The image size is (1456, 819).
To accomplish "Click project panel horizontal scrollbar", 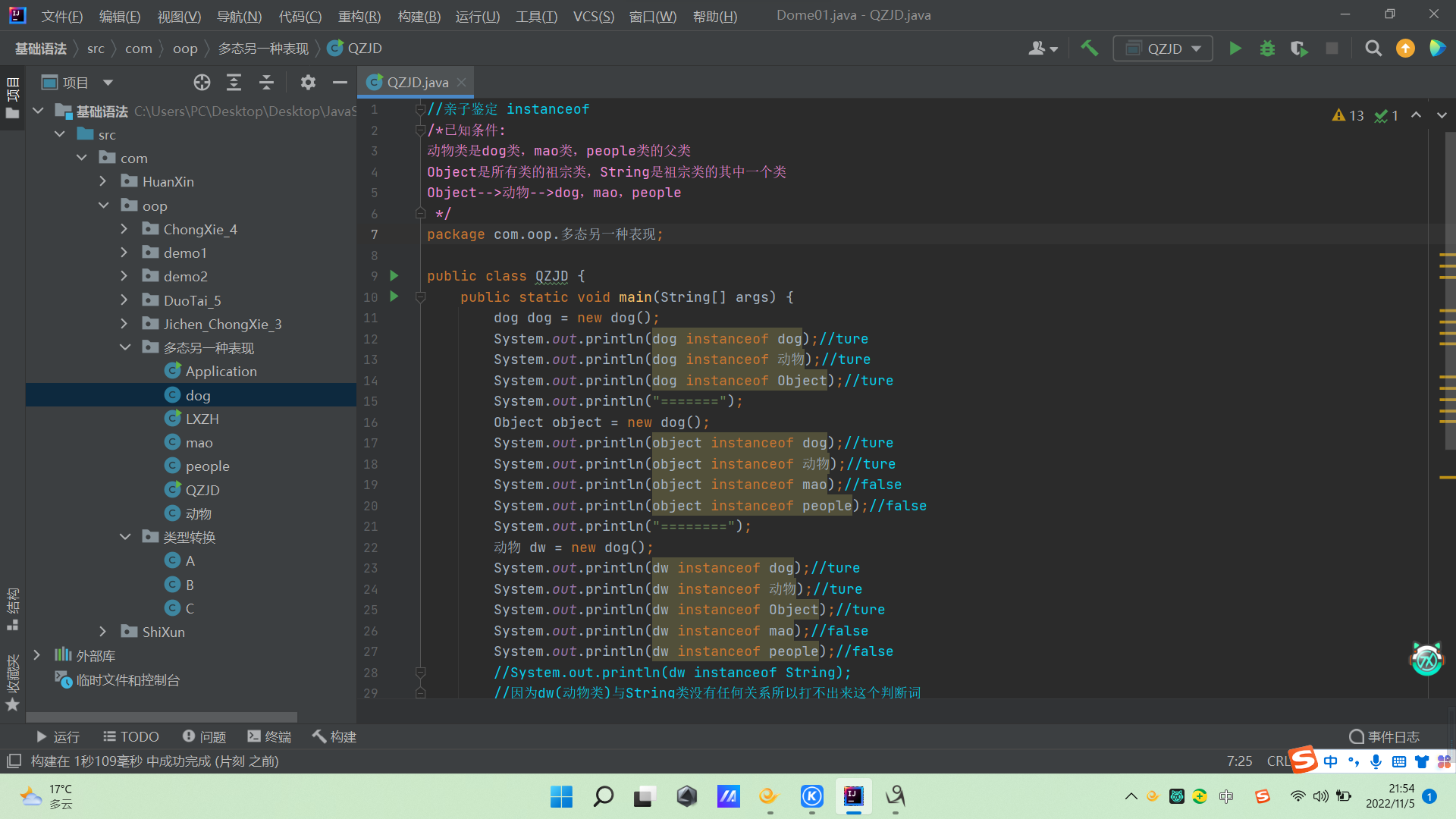I will point(161,717).
